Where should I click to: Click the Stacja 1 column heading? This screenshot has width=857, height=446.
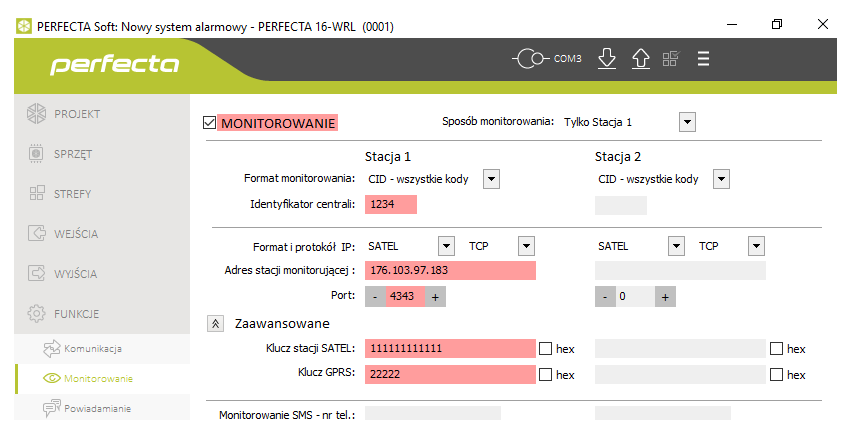pyautogui.click(x=388, y=157)
